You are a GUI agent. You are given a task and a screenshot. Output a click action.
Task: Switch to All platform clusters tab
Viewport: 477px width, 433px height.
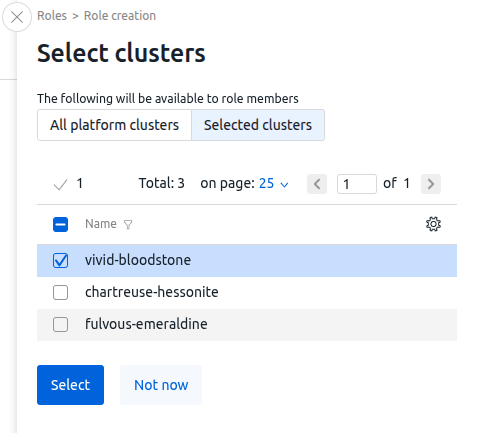[114, 125]
